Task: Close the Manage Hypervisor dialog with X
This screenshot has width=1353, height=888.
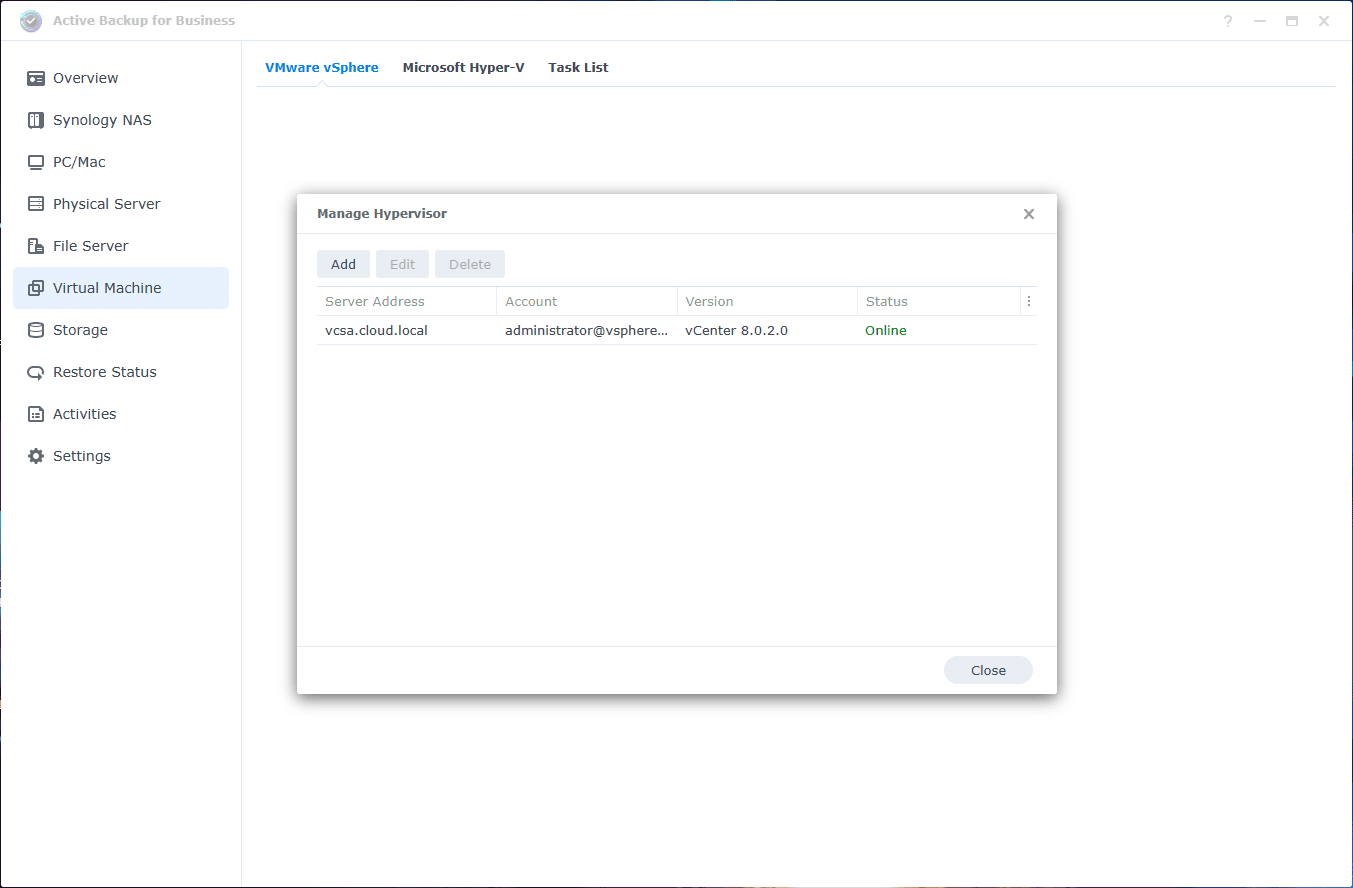Action: (1029, 214)
